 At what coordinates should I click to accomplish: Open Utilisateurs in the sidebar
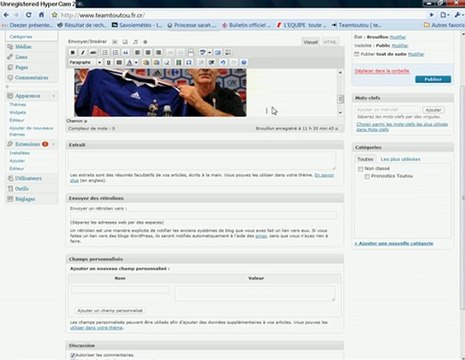28,178
